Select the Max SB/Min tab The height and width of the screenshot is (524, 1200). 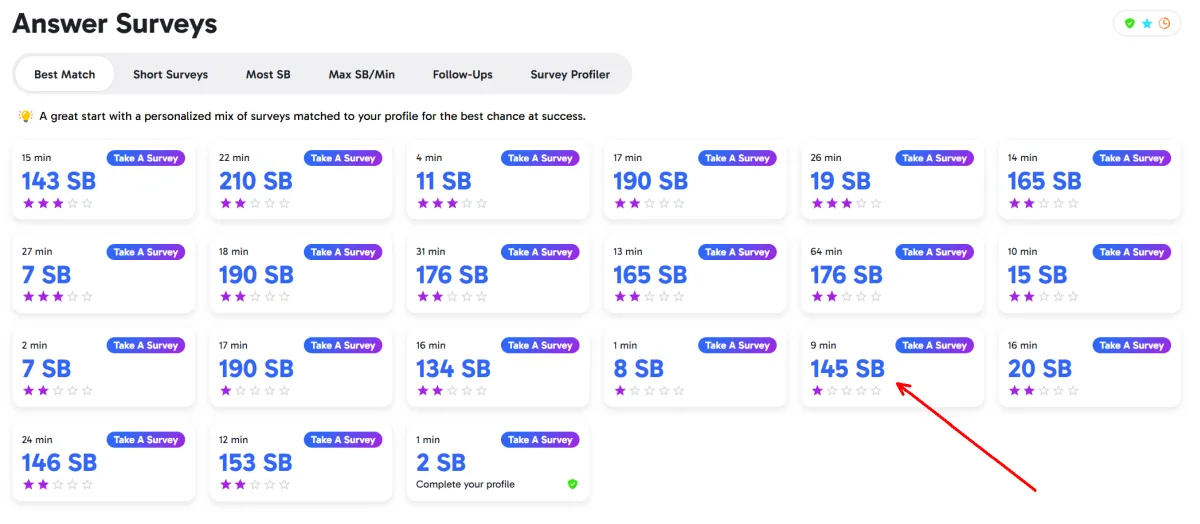(362, 74)
